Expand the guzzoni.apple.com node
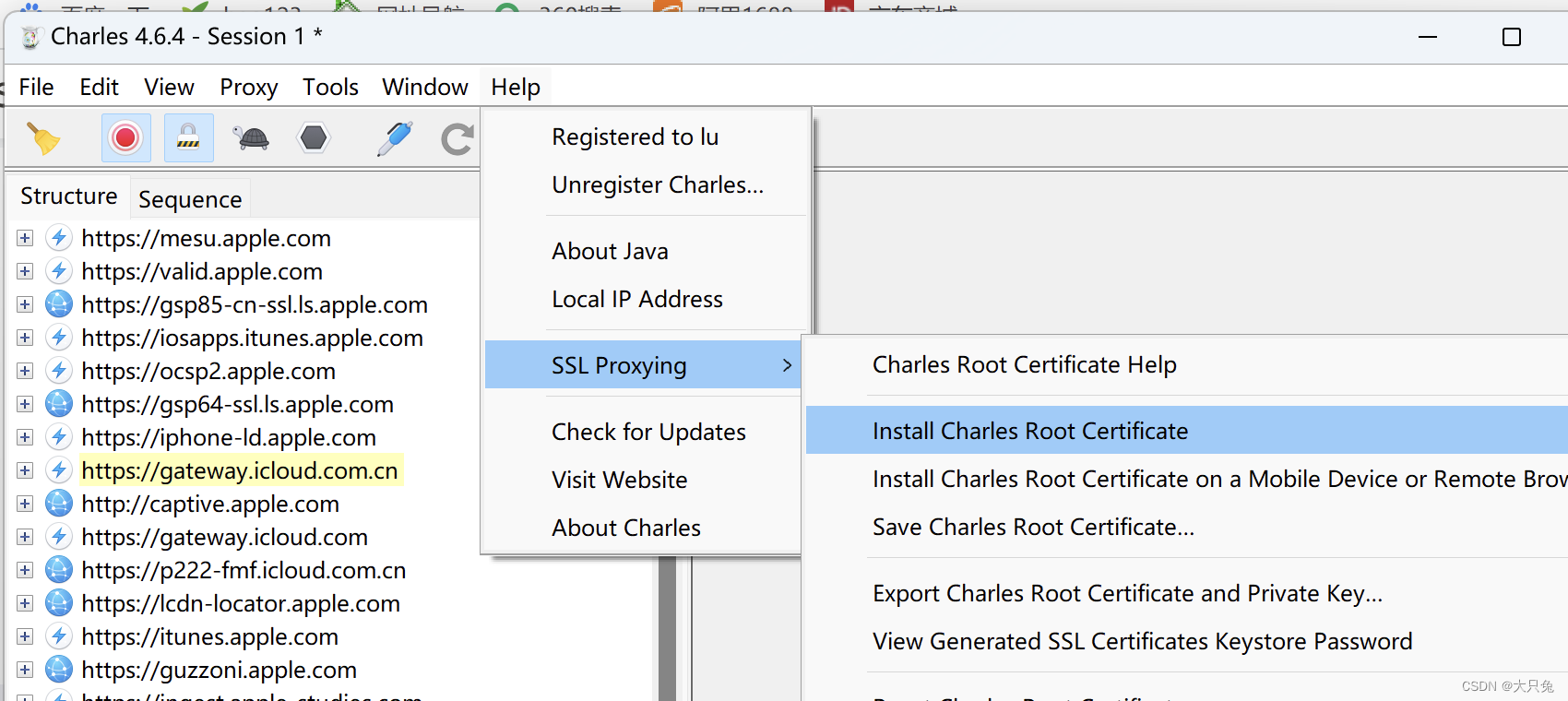This screenshot has height=701, width=1568. [x=25, y=670]
